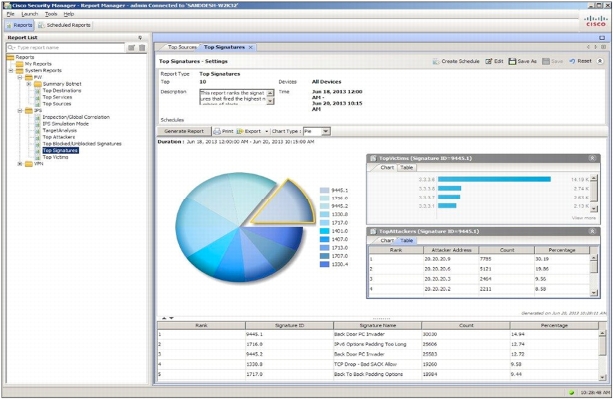Select the My Reports folder
614x400 pixels.
(38, 64)
